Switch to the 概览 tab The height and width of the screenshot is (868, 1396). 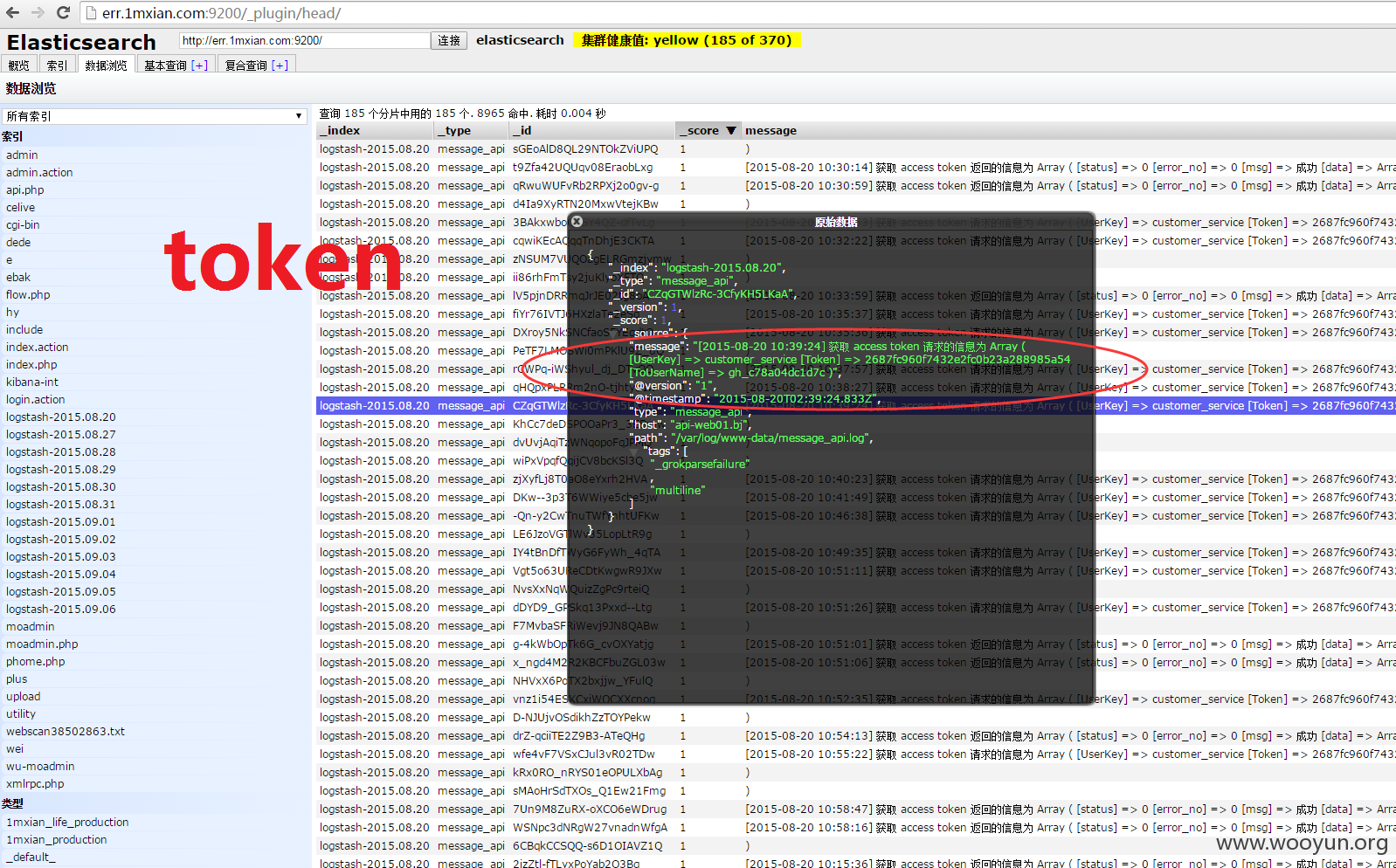tap(18, 65)
